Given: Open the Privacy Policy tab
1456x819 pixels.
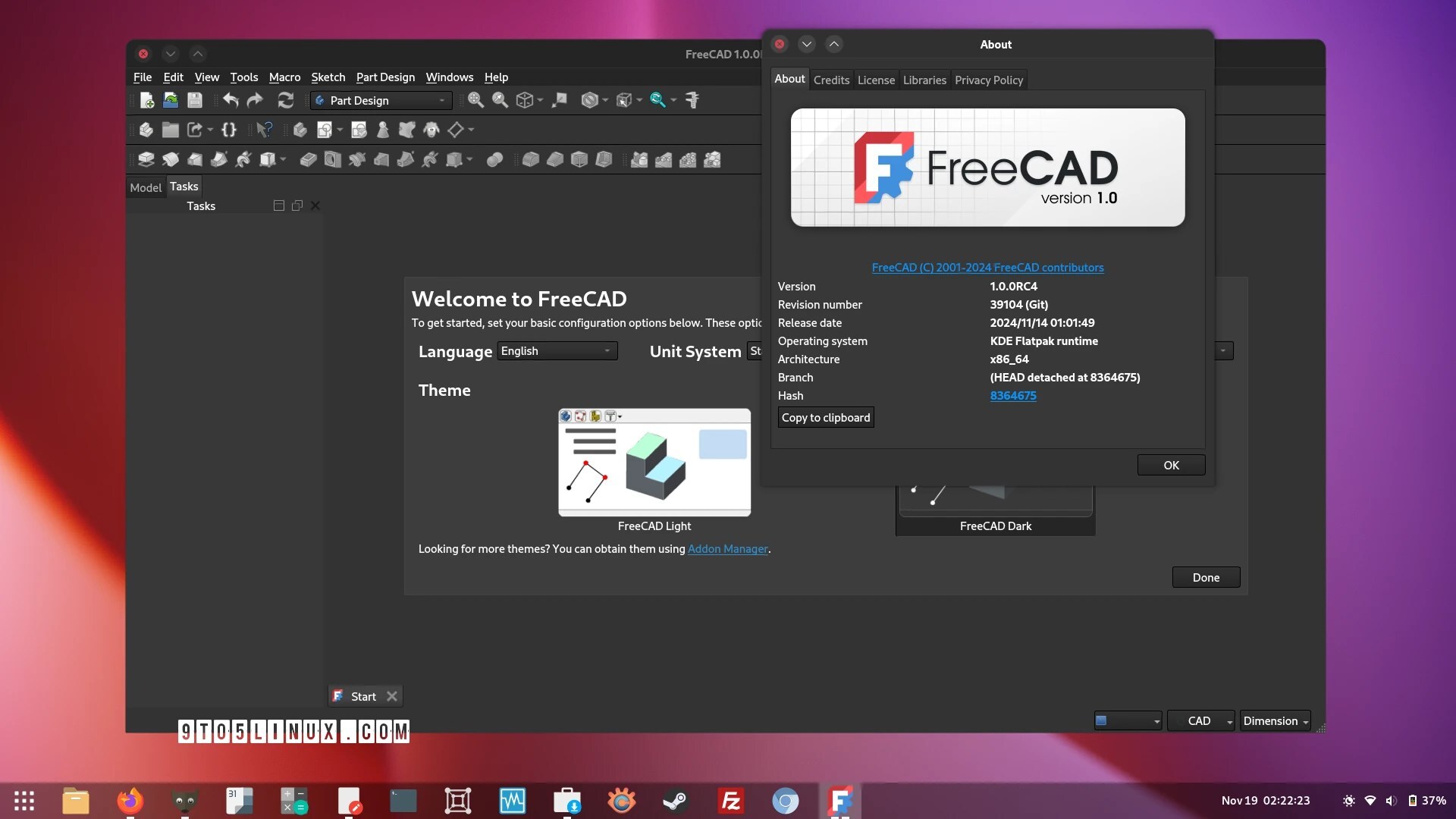Looking at the screenshot, I should (x=989, y=80).
